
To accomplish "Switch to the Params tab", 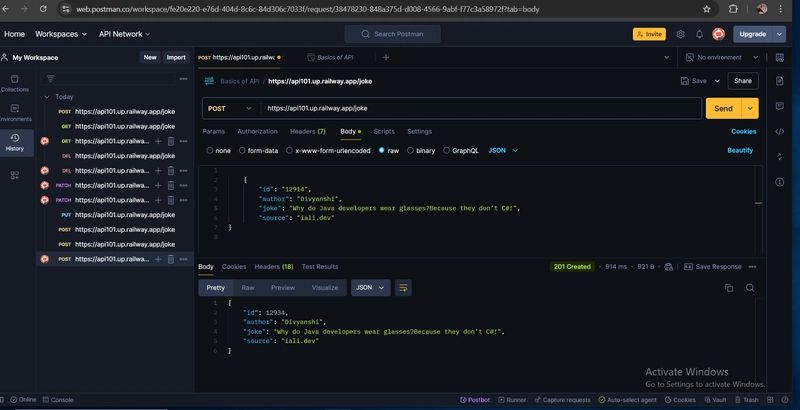I will click(x=213, y=132).
